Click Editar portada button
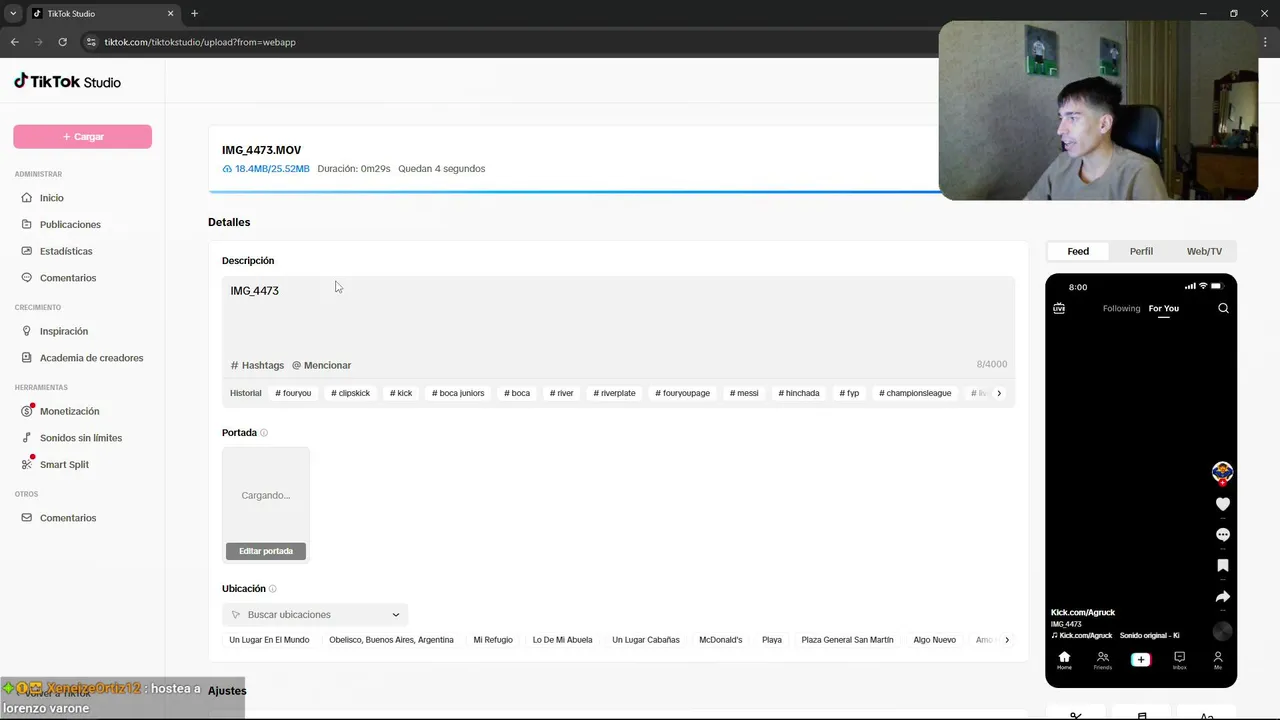The width and height of the screenshot is (1280, 720). [266, 551]
